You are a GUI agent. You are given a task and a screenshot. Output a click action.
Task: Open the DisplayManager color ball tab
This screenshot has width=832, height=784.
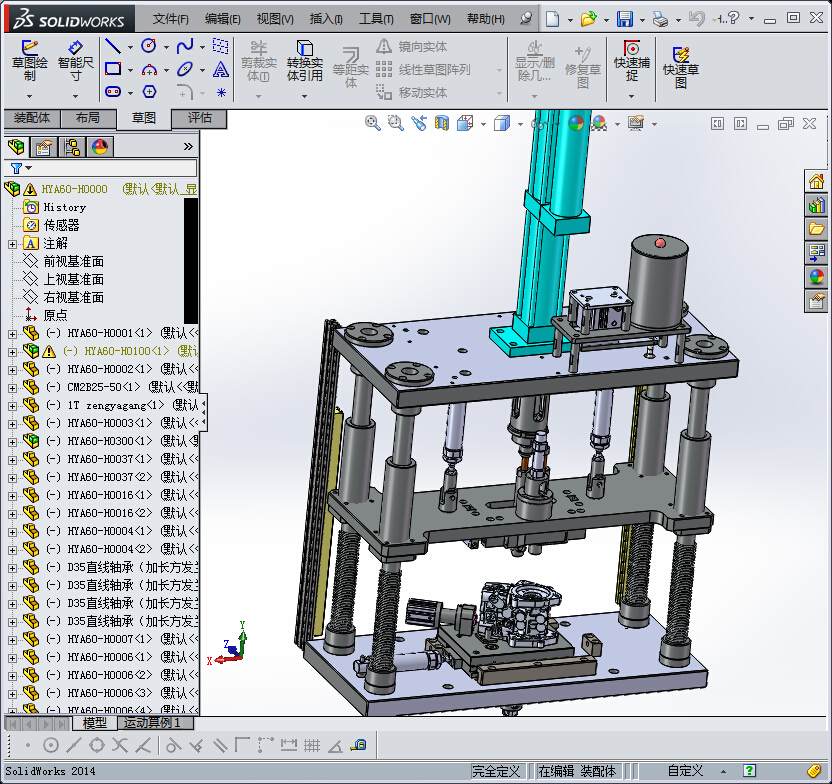point(100,147)
